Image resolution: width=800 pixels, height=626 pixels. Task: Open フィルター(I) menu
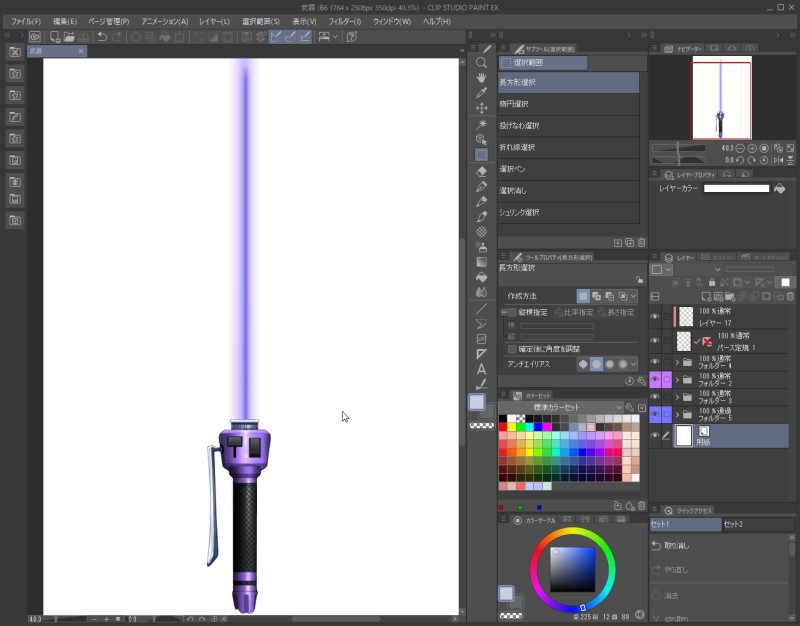(x=344, y=21)
